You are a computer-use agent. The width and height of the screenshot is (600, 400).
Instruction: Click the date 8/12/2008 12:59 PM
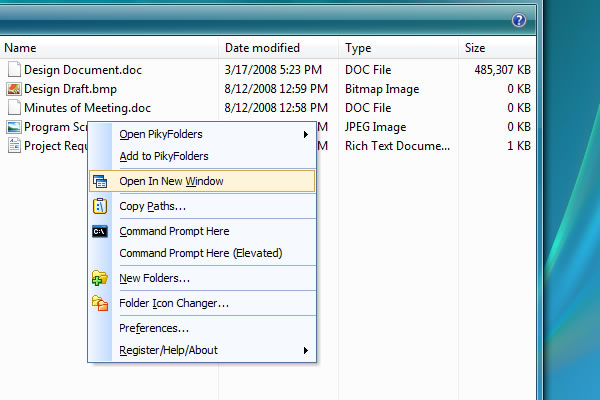pos(276,89)
